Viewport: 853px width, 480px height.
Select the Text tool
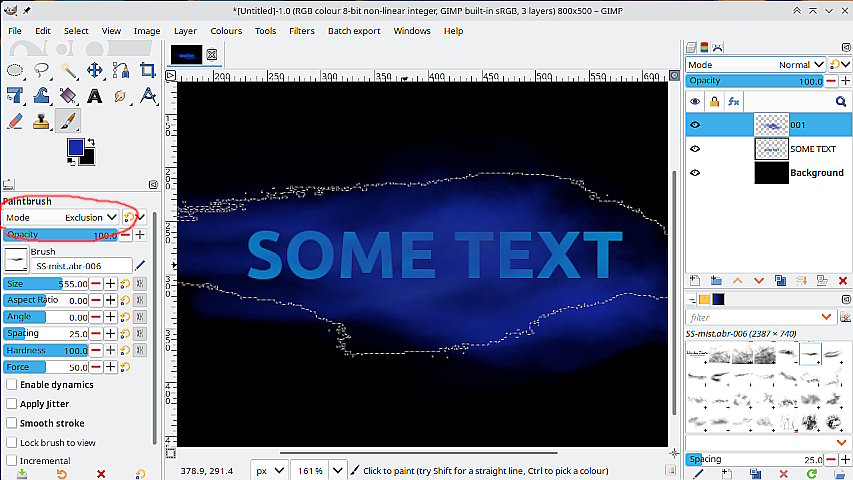[x=95, y=96]
